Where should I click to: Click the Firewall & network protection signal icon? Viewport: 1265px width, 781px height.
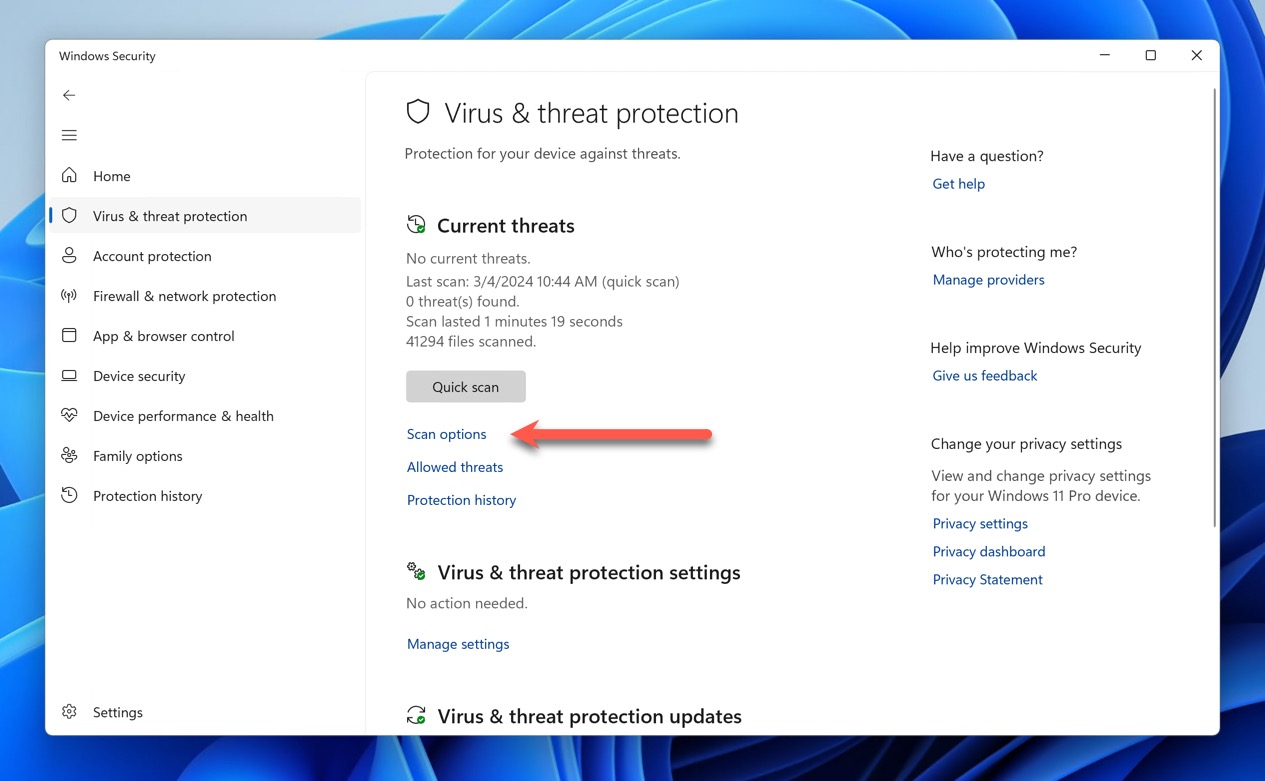pyautogui.click(x=69, y=296)
